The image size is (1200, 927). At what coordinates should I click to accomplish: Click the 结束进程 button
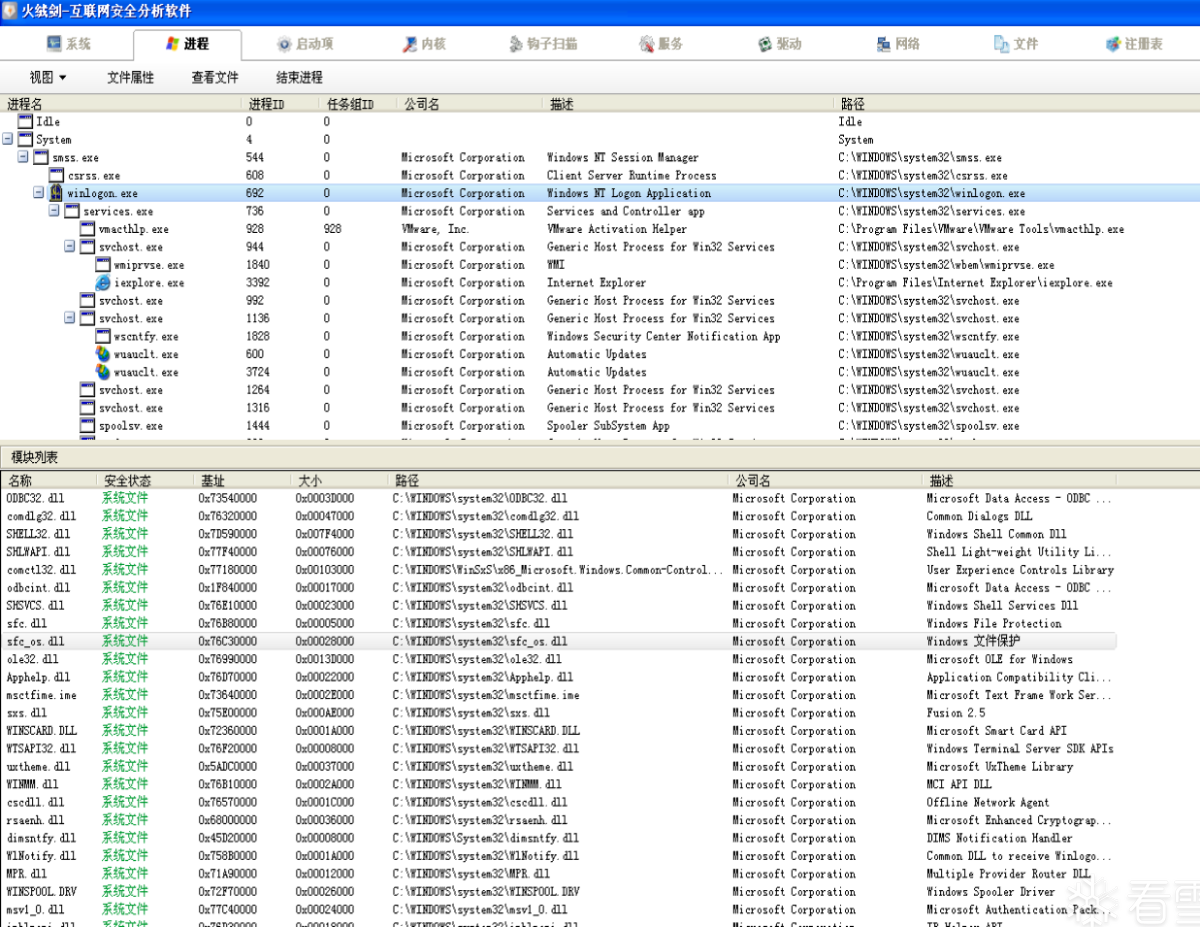[x=300, y=77]
